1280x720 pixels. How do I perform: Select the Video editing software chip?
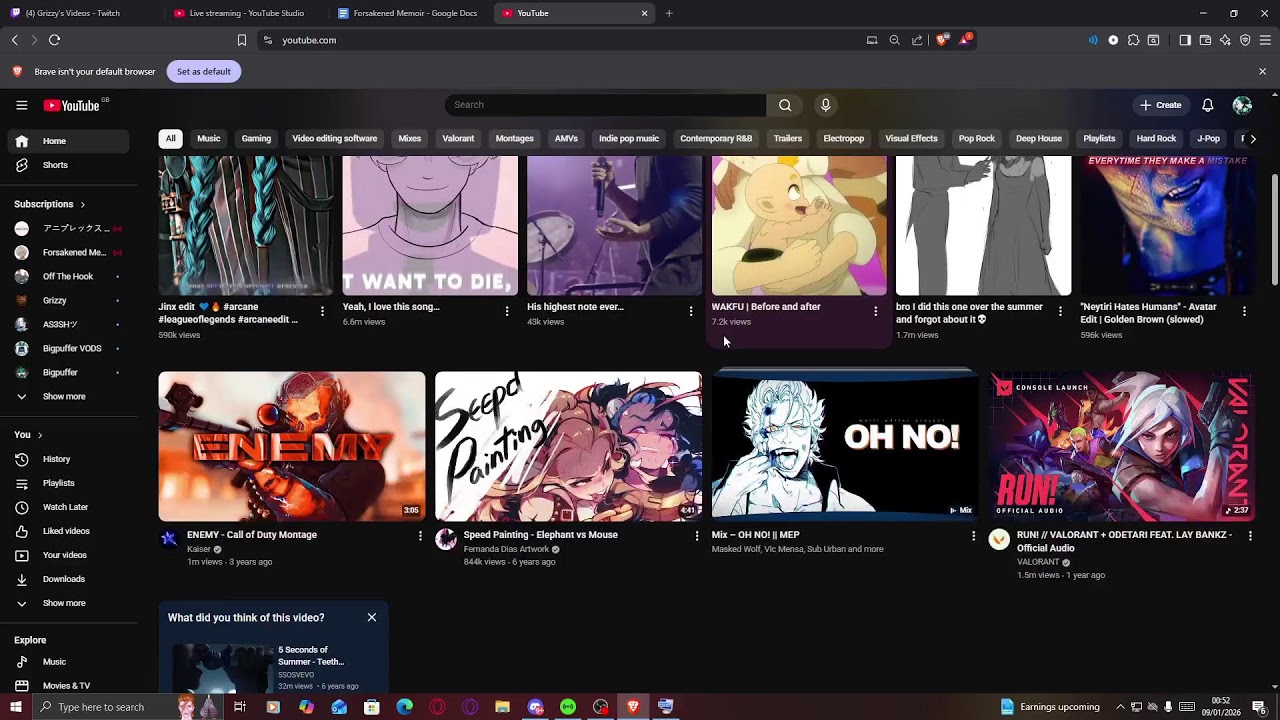click(335, 139)
